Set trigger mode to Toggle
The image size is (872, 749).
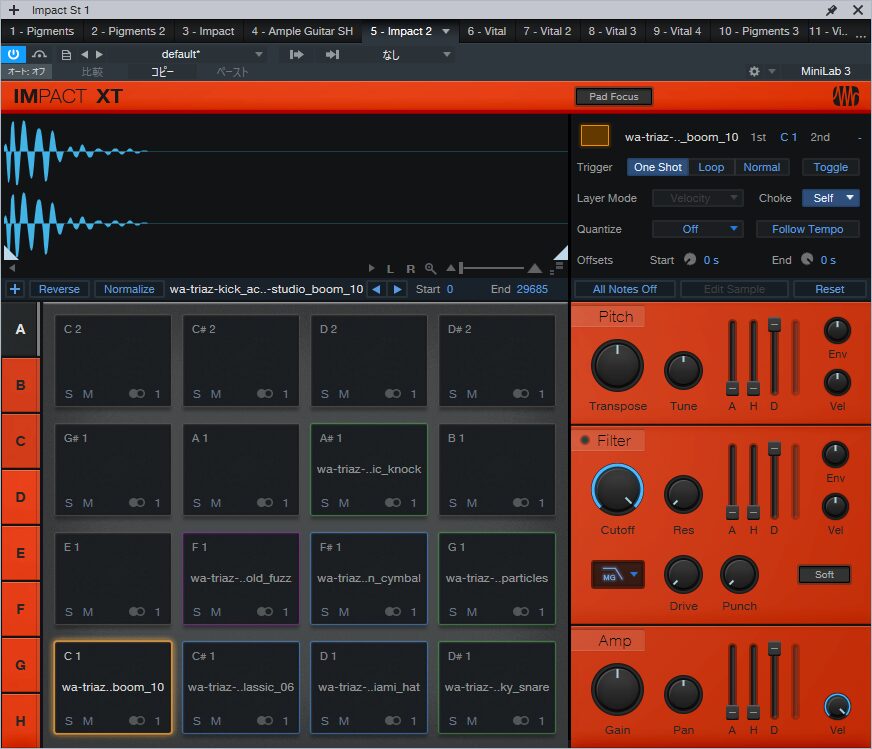tap(830, 167)
